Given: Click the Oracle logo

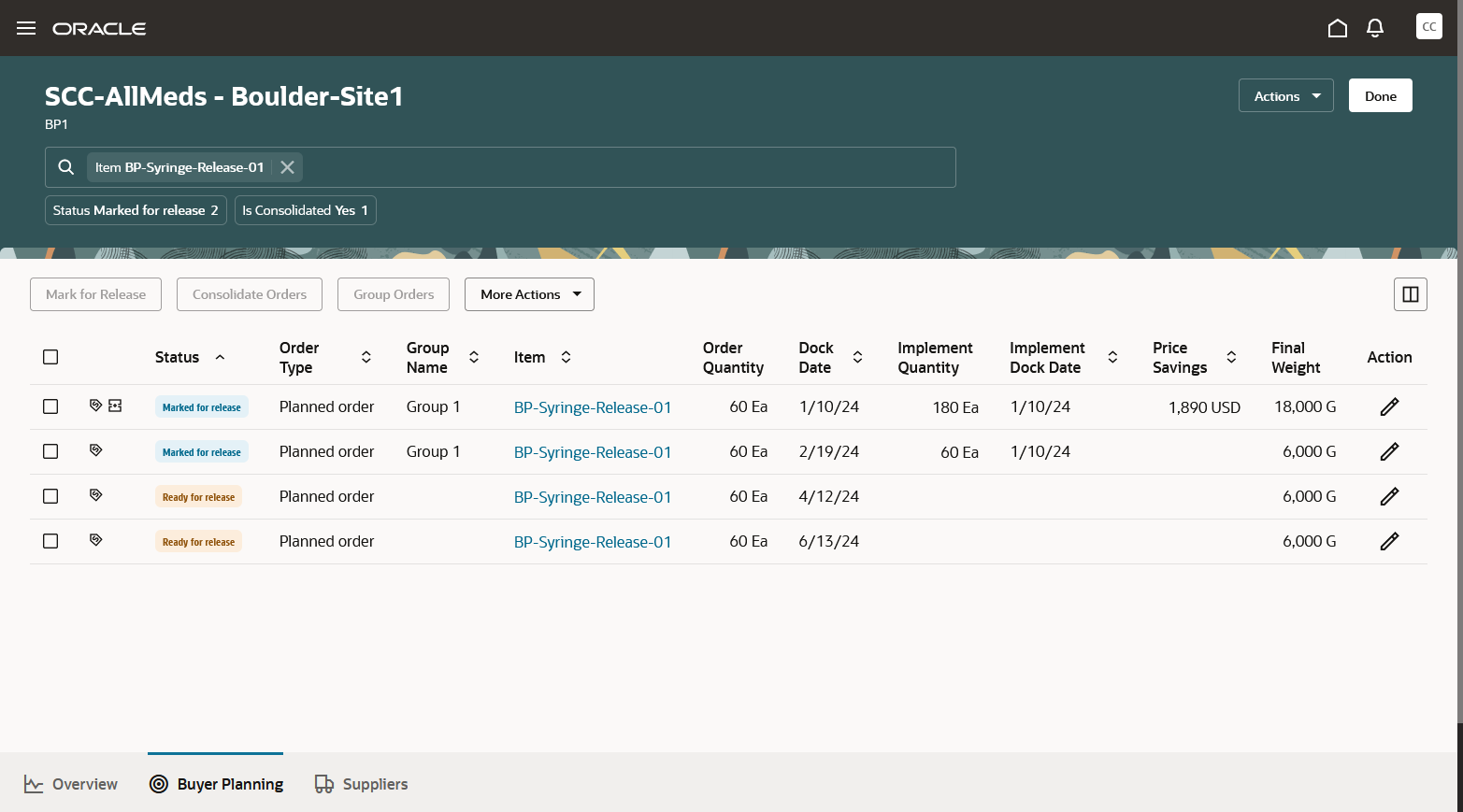Looking at the screenshot, I should coord(99,29).
